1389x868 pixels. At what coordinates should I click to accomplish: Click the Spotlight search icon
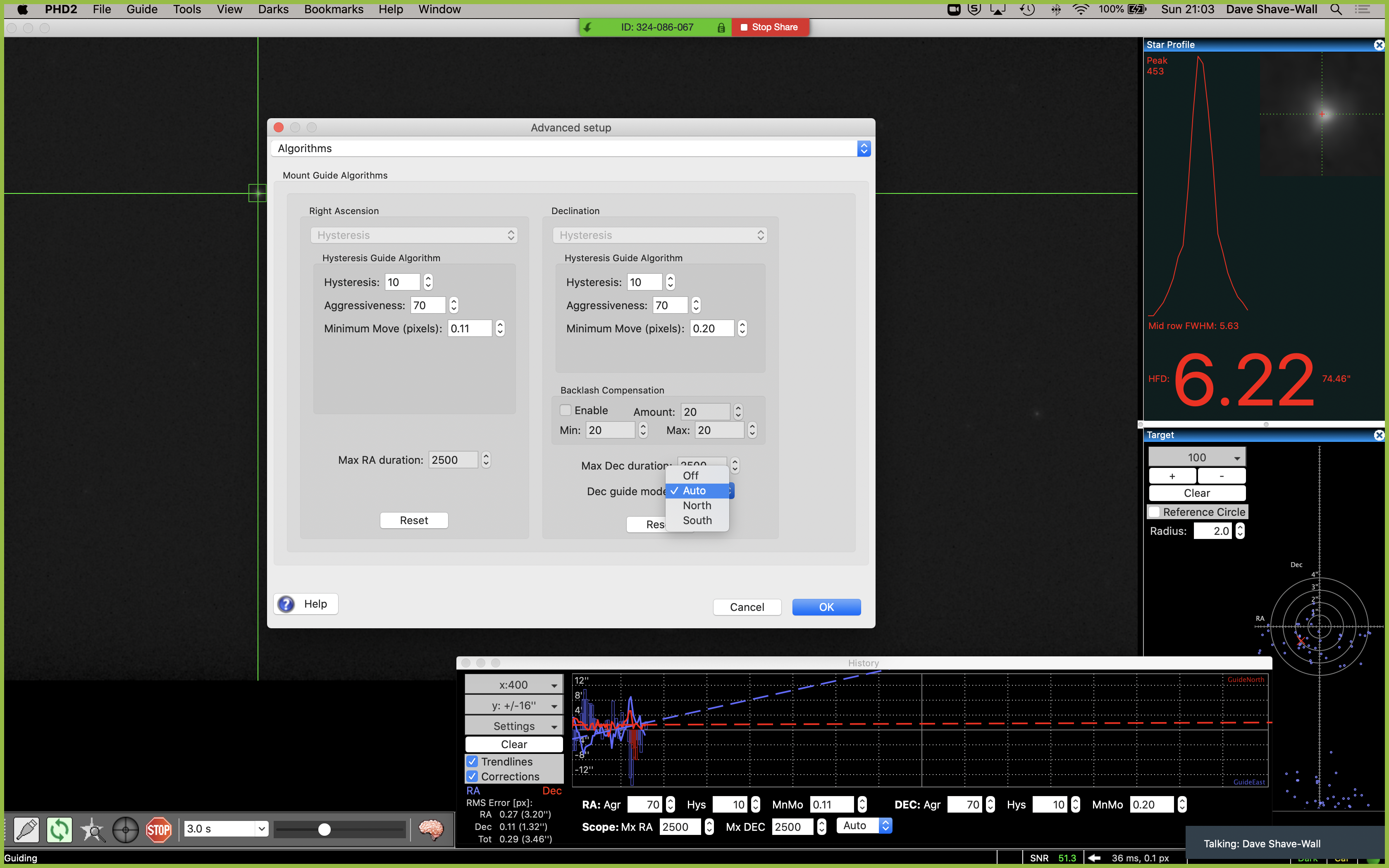coord(1336,9)
